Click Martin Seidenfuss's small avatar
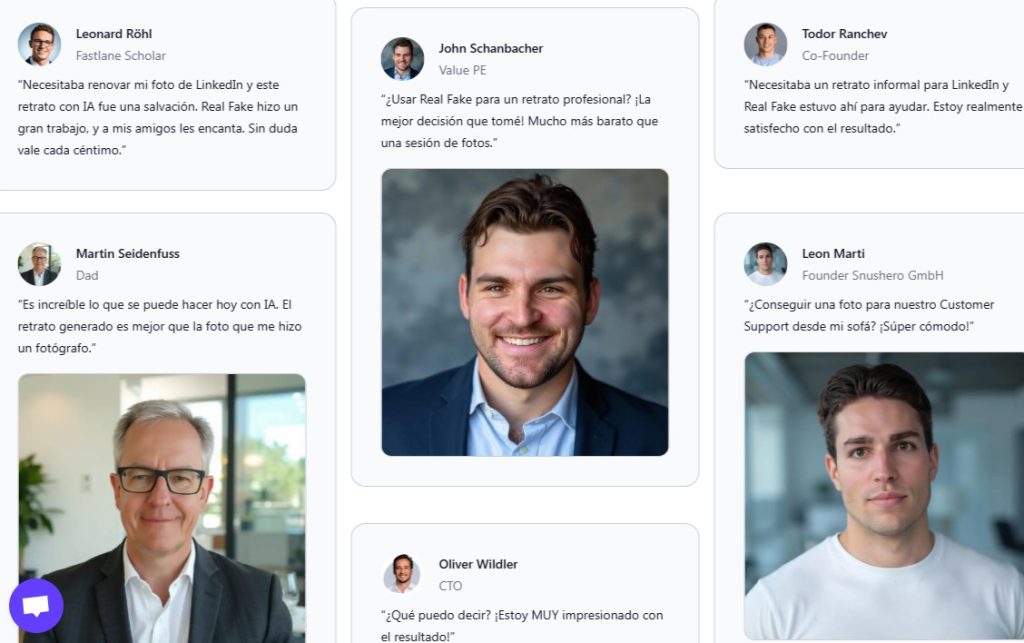The width and height of the screenshot is (1024, 643). coord(40,264)
